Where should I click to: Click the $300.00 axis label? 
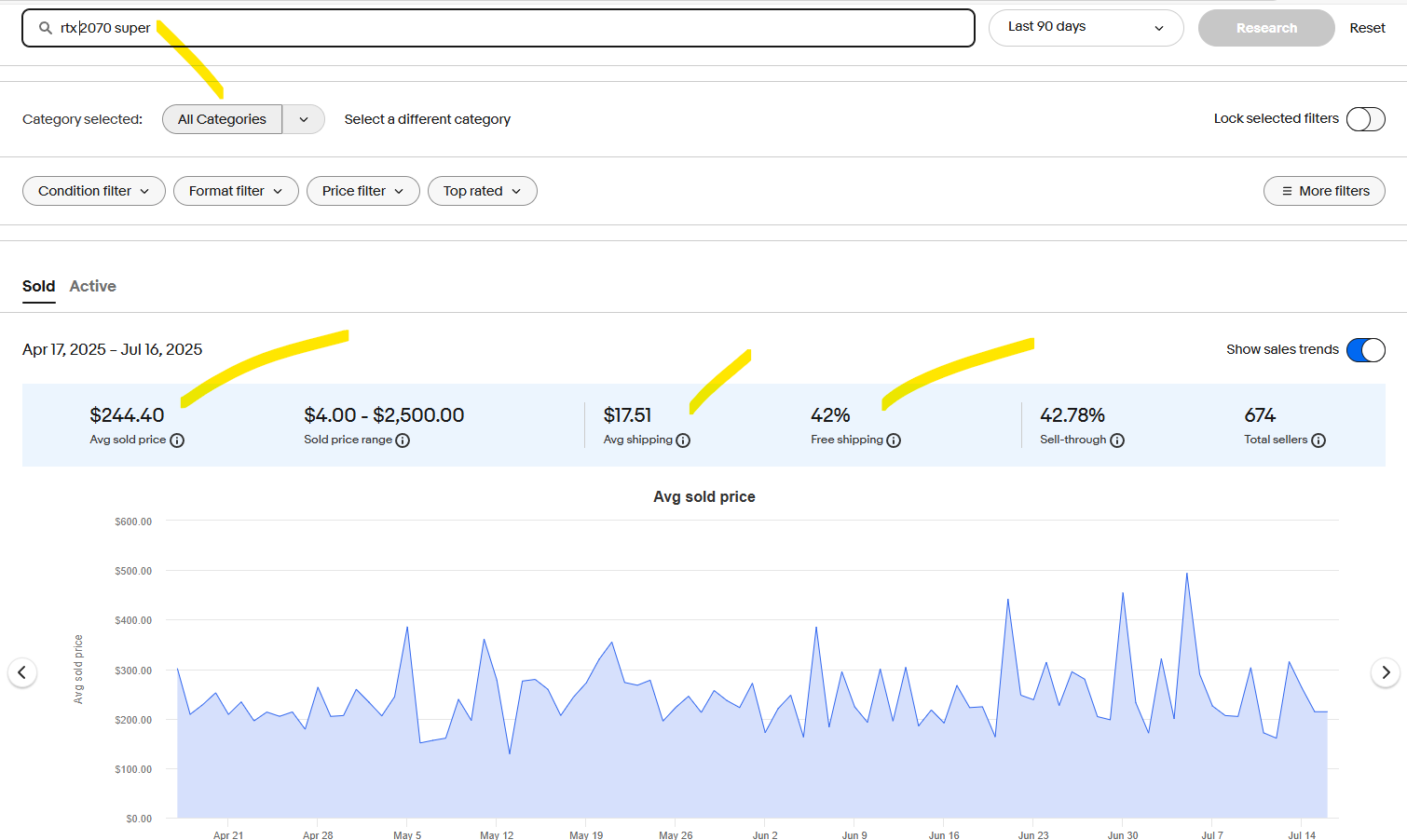pos(133,671)
